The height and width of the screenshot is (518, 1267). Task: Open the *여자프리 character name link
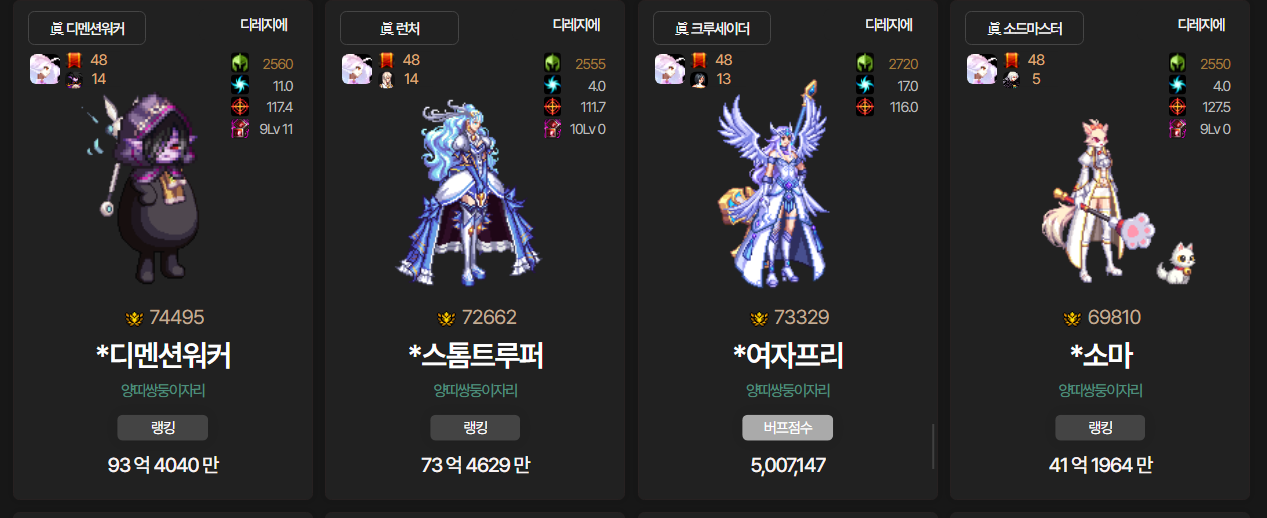[x=788, y=355]
